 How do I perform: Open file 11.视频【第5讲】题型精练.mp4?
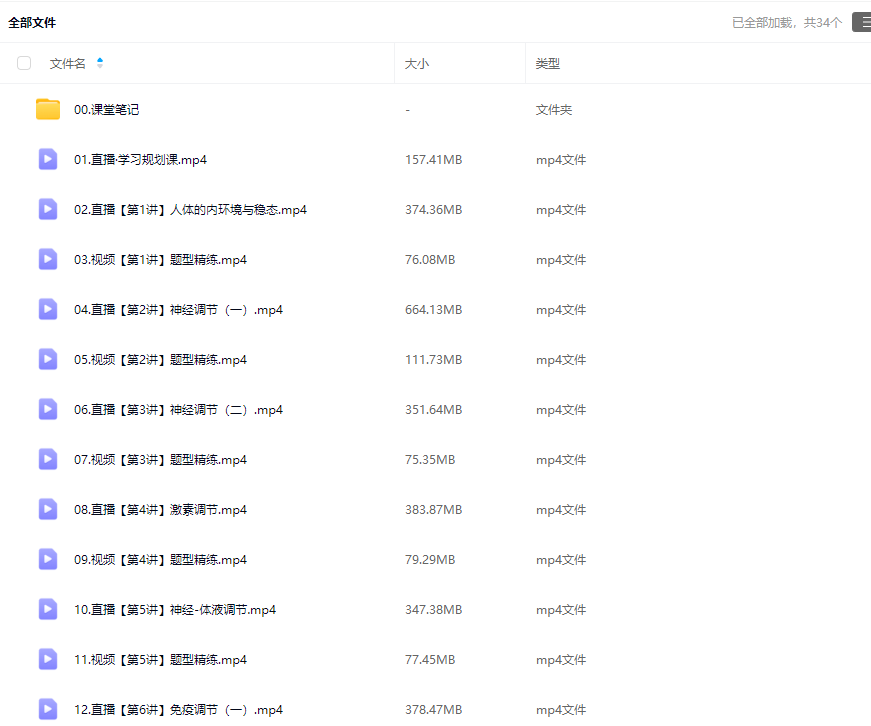160,660
